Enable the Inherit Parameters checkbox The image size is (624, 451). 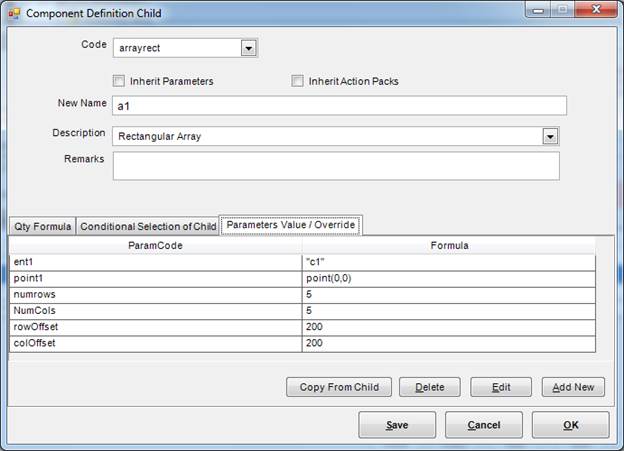coord(119,81)
